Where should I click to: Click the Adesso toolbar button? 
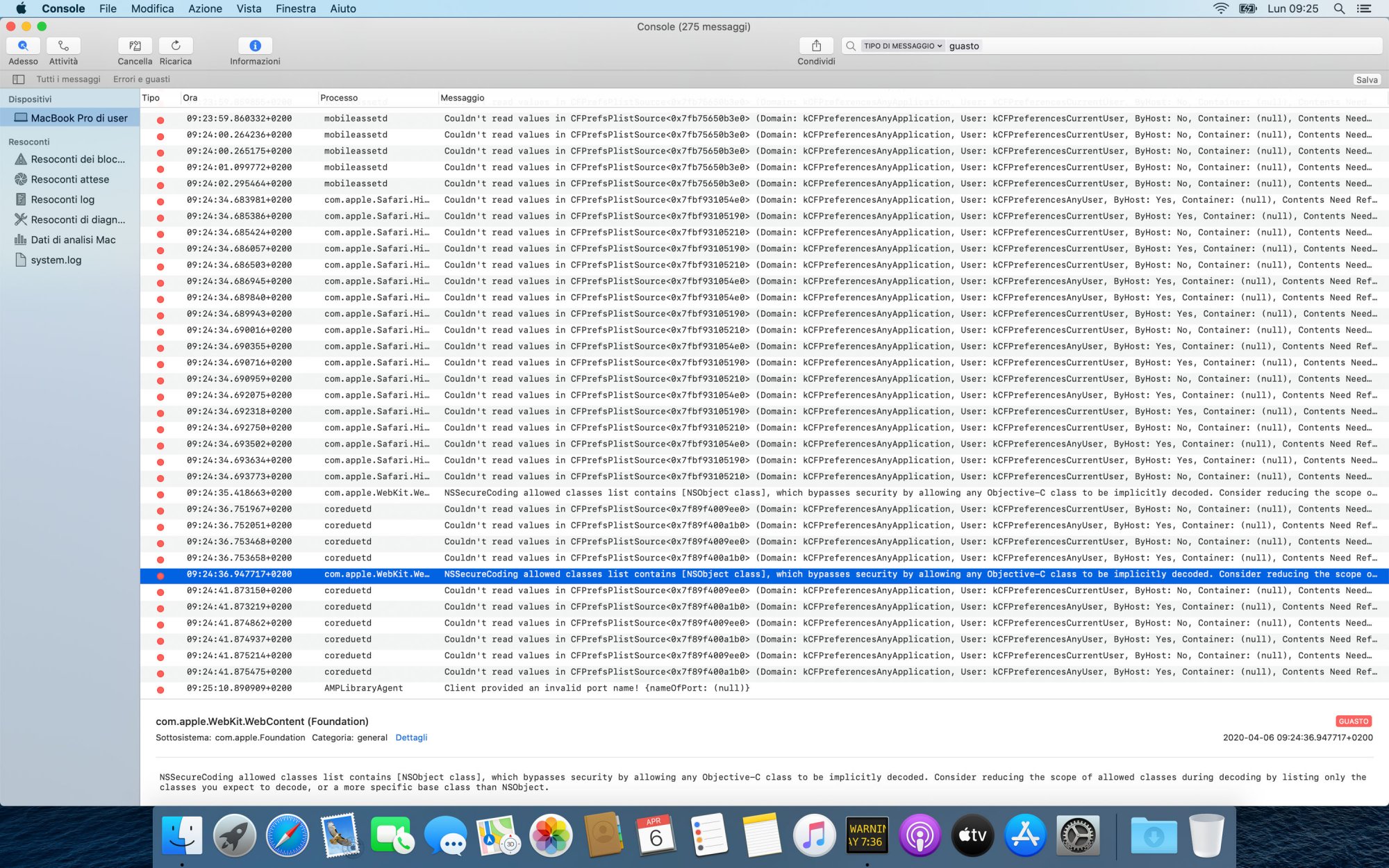tap(23, 46)
